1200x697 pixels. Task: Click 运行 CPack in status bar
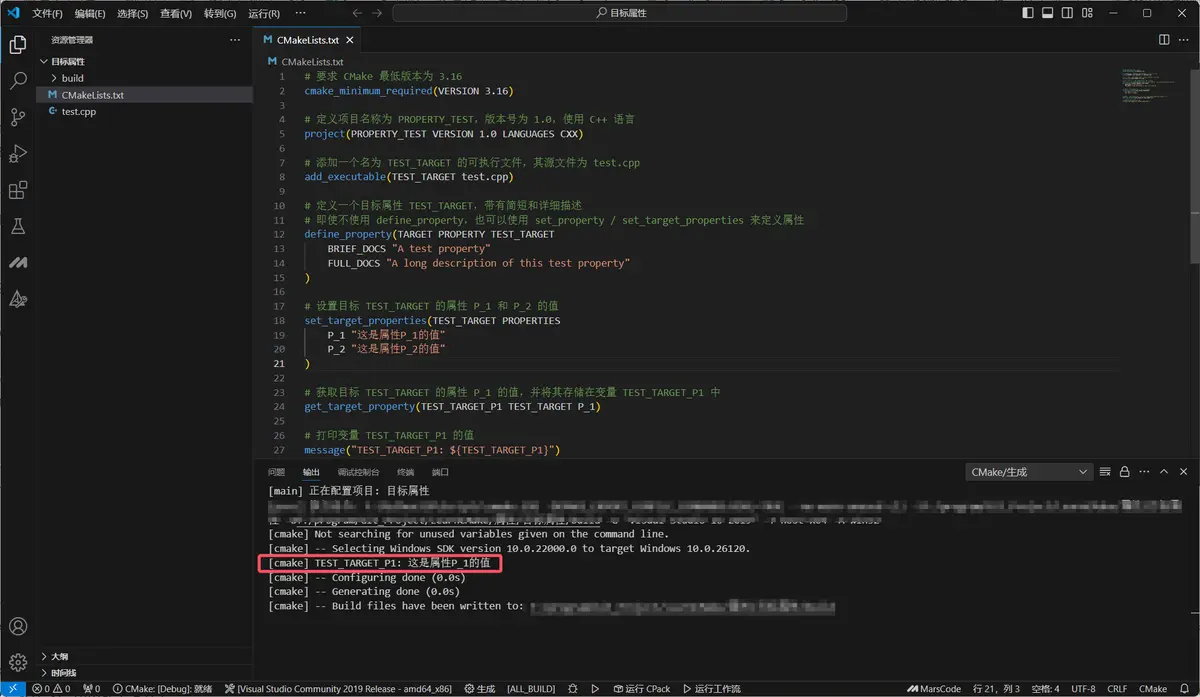pos(641,689)
